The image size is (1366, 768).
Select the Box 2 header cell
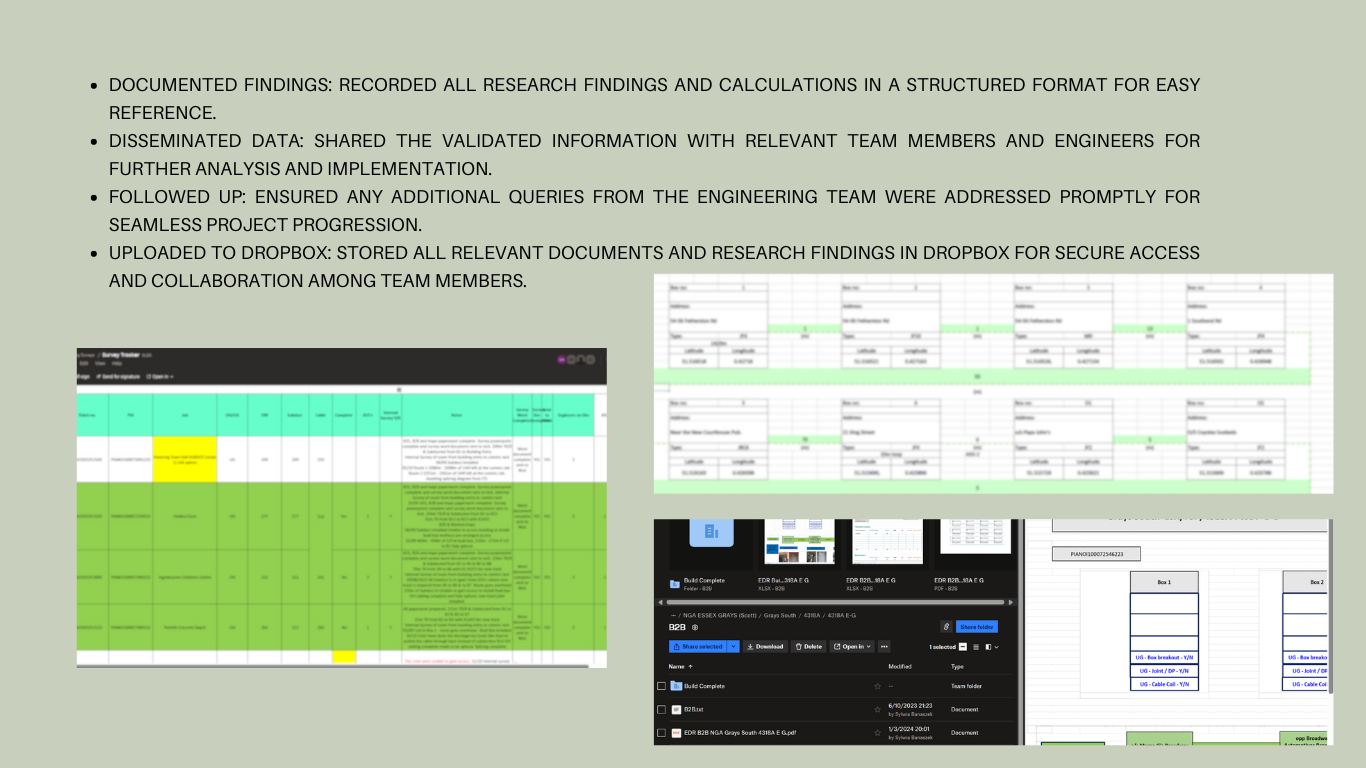coord(1307,582)
